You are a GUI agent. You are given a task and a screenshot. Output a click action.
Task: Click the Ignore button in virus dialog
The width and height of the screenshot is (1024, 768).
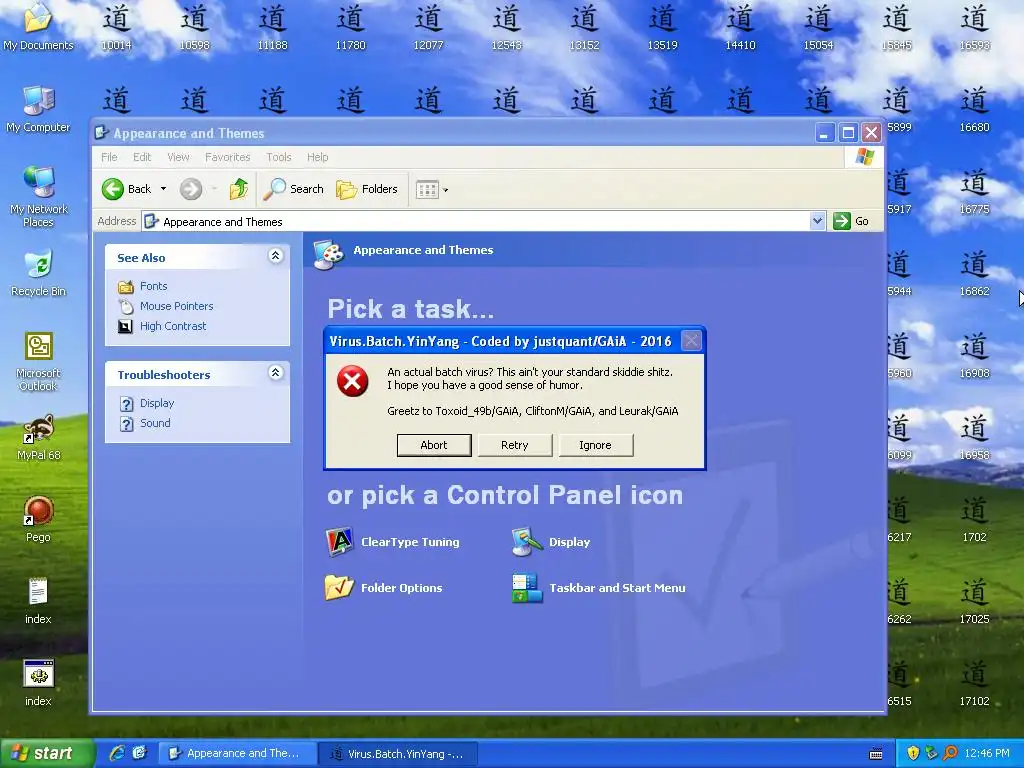pyautogui.click(x=596, y=445)
